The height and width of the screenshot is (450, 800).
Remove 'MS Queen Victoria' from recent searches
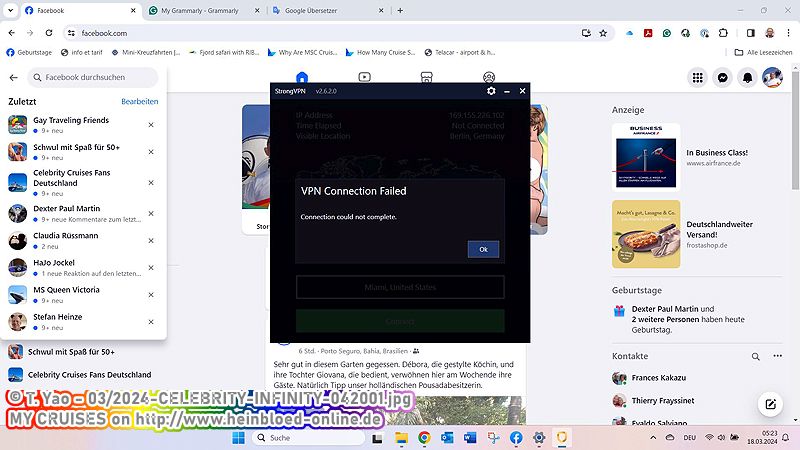click(x=151, y=294)
